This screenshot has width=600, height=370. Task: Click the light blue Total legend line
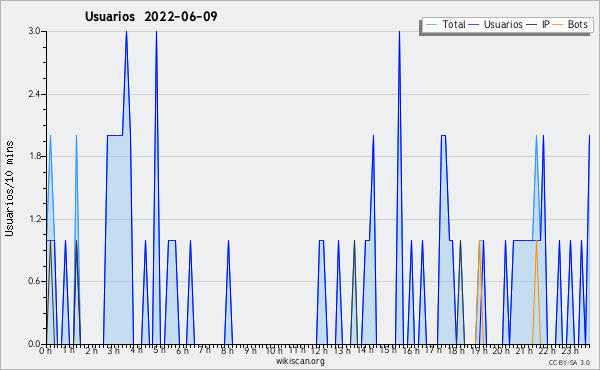point(431,25)
